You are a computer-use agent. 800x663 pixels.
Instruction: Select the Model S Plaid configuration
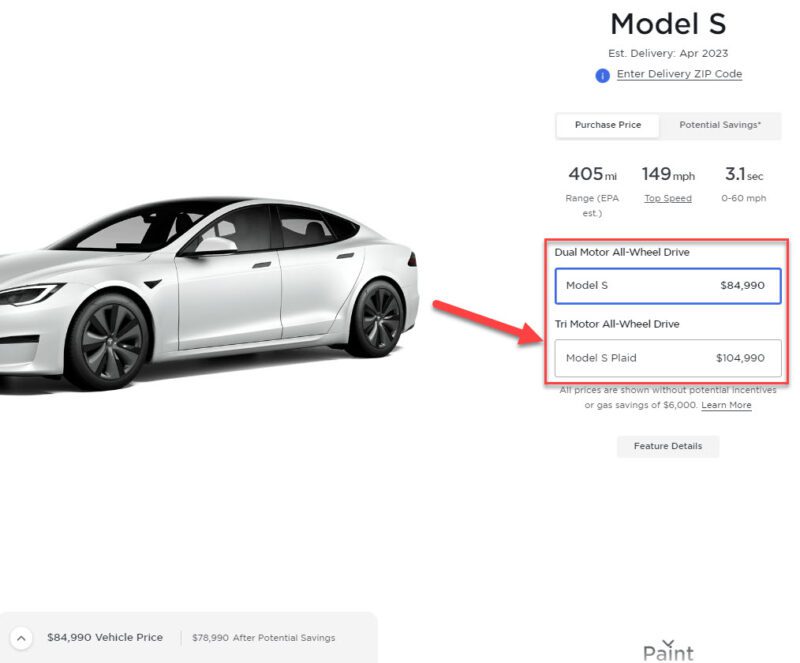coord(667,358)
